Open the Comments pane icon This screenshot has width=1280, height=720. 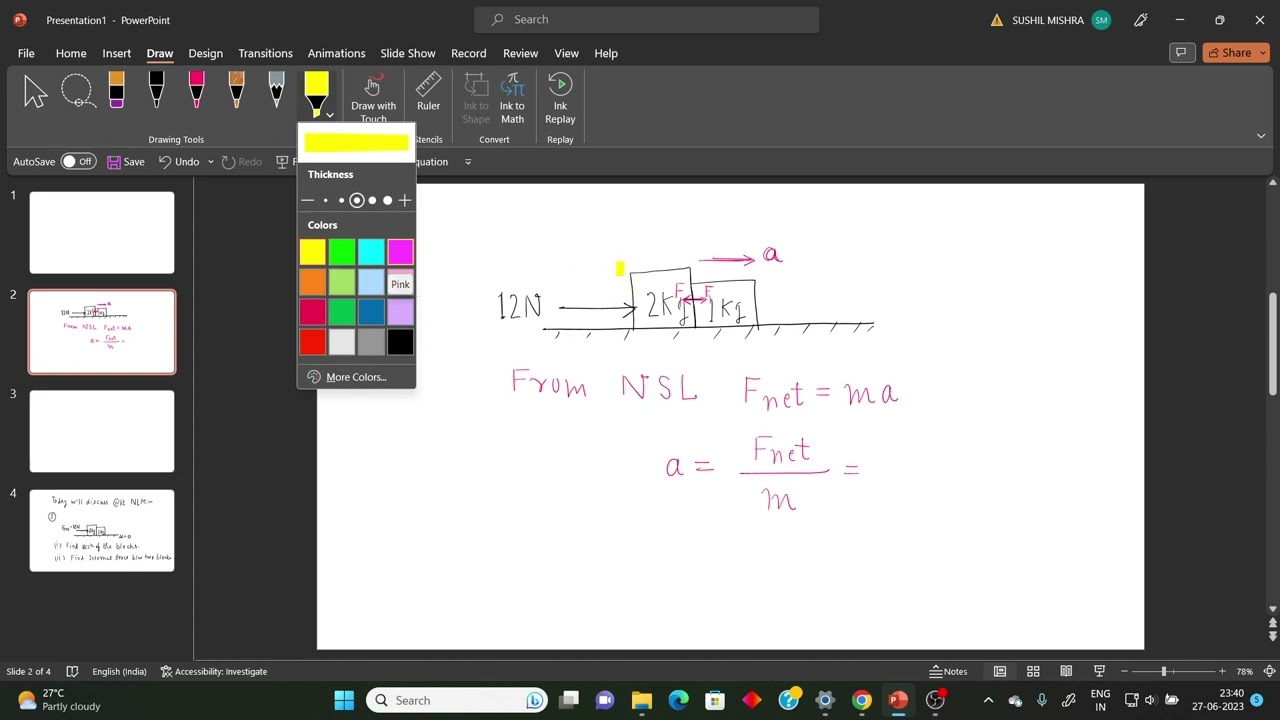point(1181,53)
